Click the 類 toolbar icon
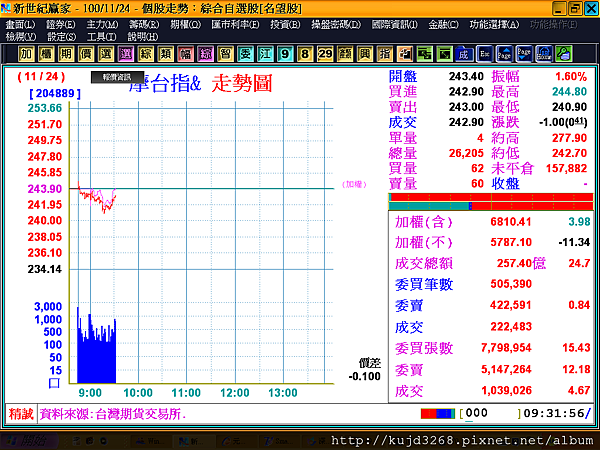The image size is (600, 450). 165,54
